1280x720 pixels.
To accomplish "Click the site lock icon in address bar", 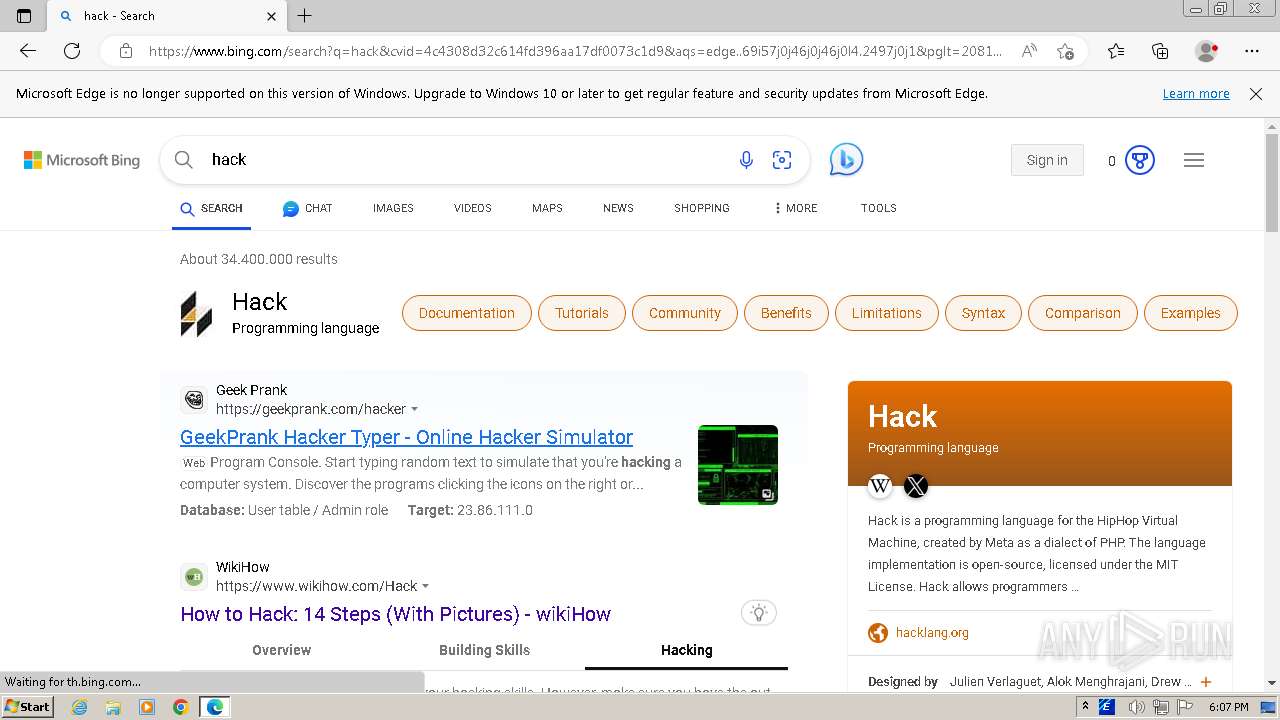I will click(x=126, y=51).
